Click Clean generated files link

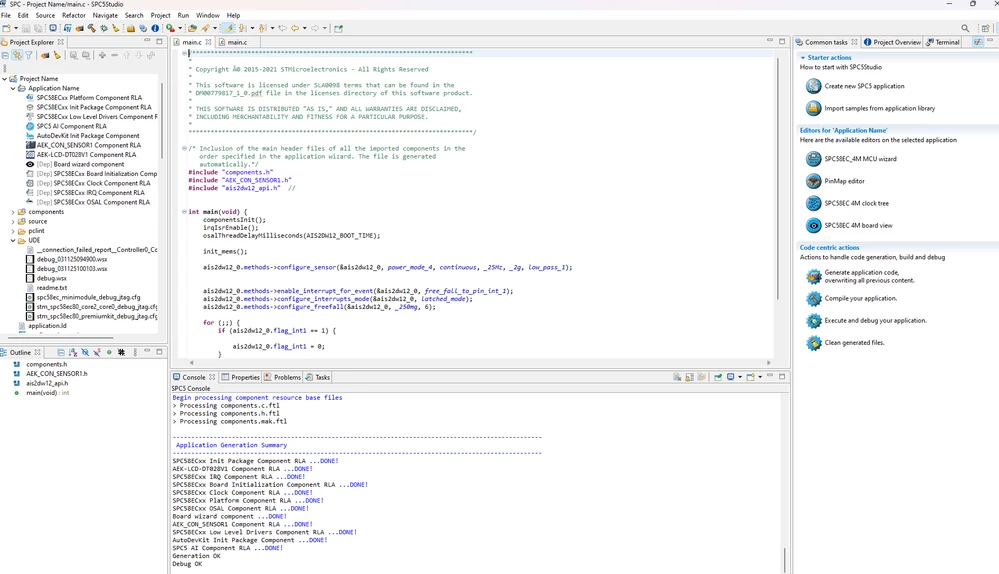pos(854,343)
